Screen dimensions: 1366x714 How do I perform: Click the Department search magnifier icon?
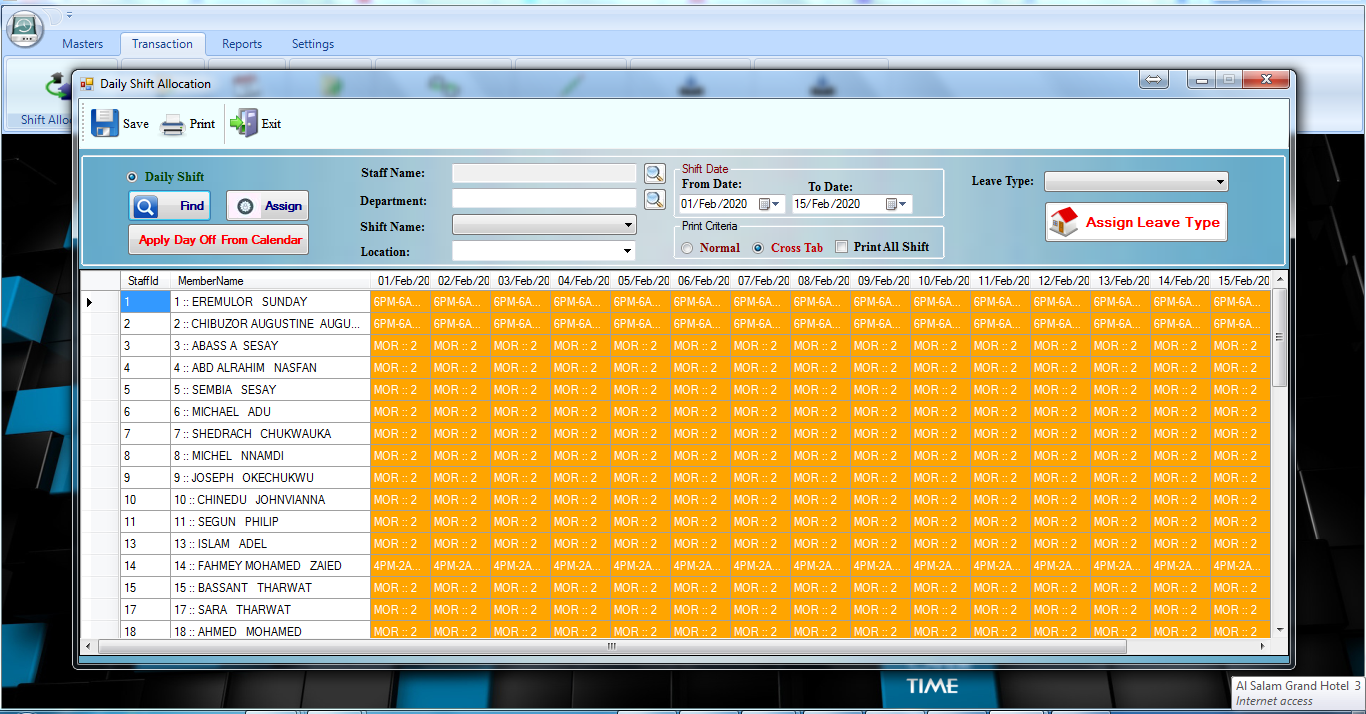pyautogui.click(x=654, y=199)
